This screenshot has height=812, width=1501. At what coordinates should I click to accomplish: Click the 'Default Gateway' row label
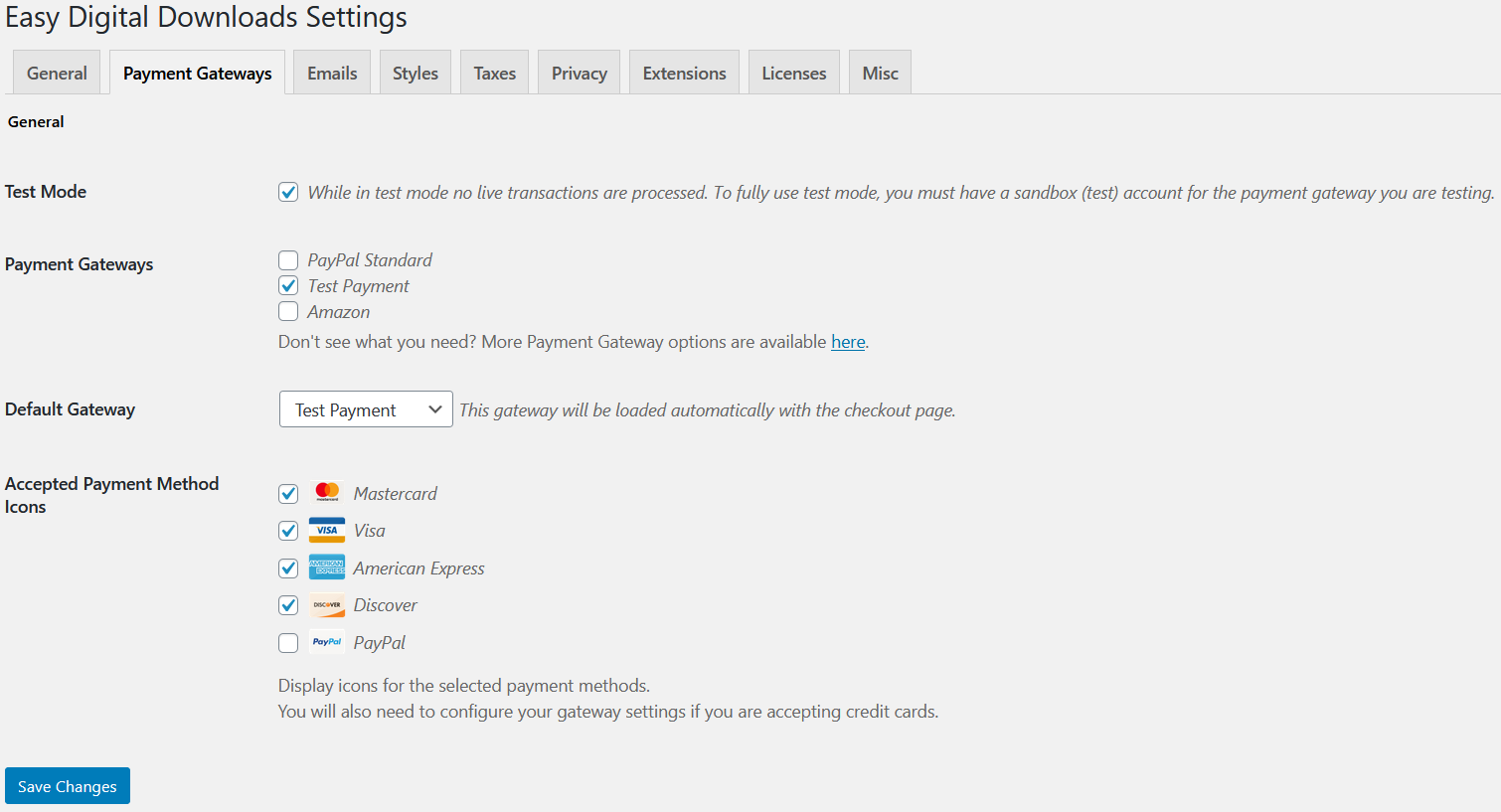(x=70, y=409)
